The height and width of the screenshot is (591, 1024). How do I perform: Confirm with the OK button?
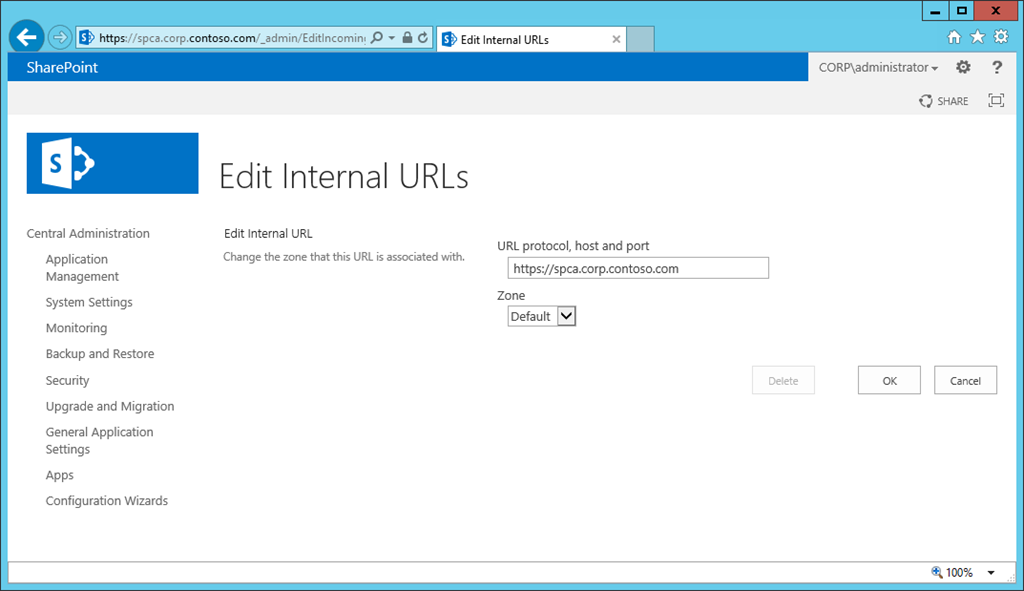pos(889,381)
